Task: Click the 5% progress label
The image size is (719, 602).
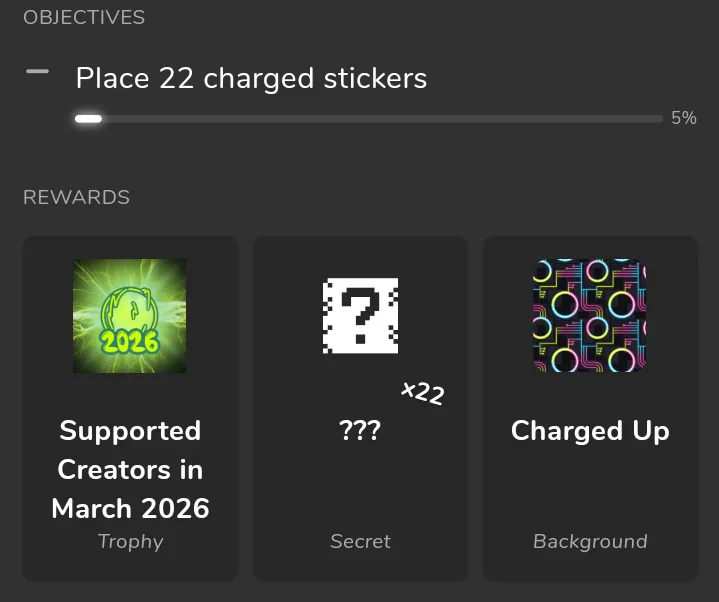Action: (x=684, y=118)
